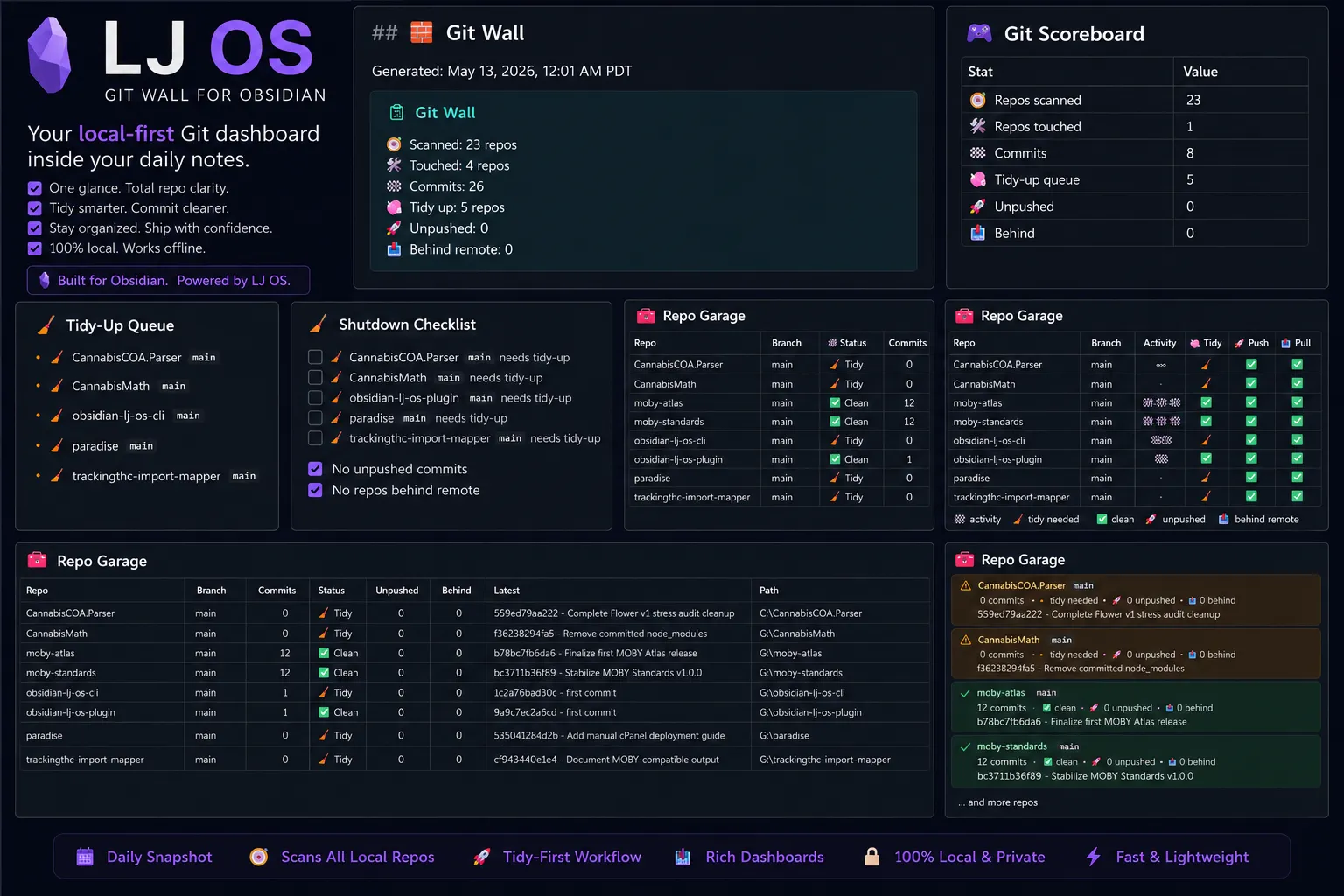Image resolution: width=1344 pixels, height=896 pixels.
Task: Click the broom icon in Shutdown Checklist heading
Action: [318, 325]
